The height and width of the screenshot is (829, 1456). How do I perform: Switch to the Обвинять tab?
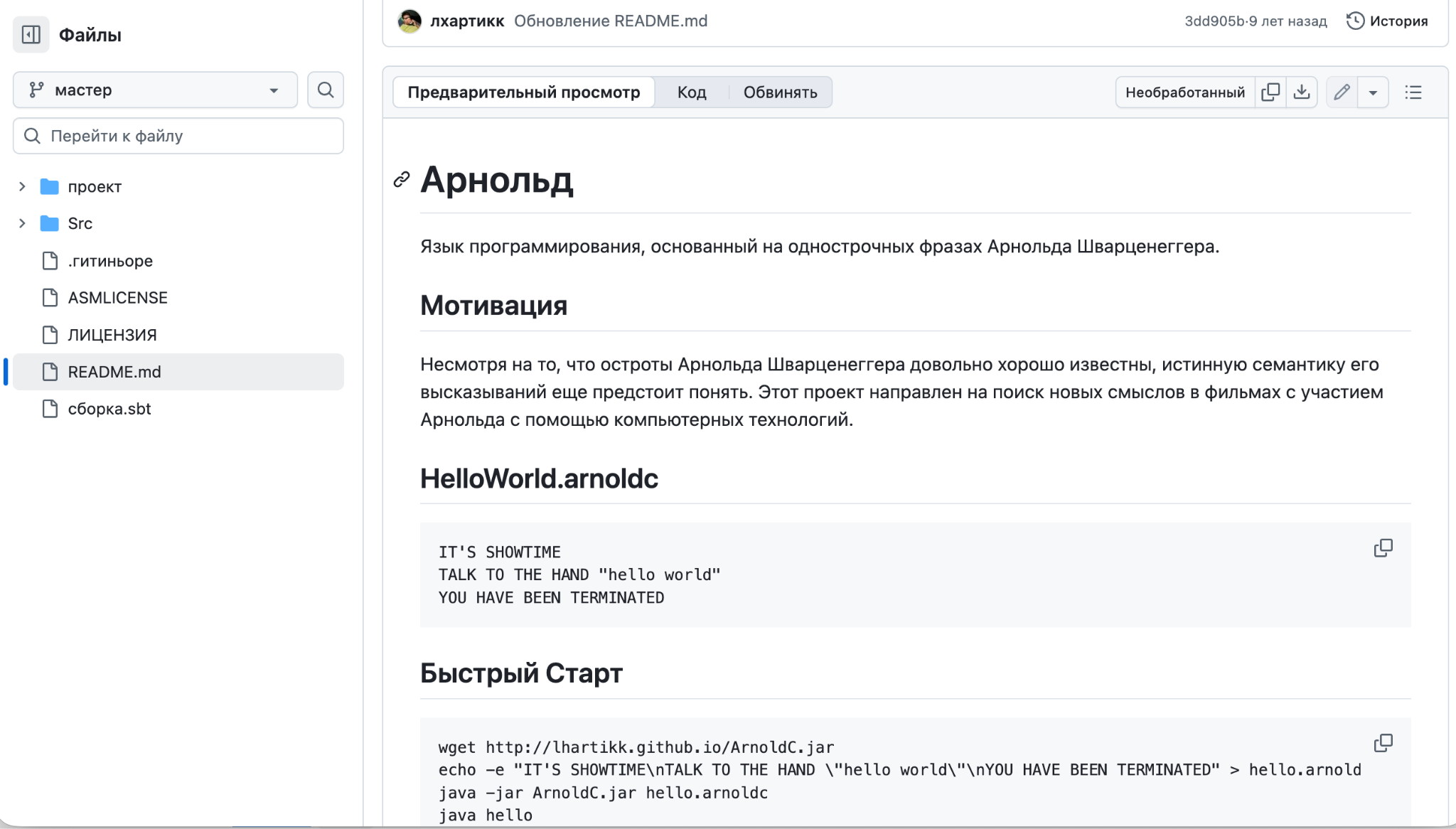tap(780, 92)
